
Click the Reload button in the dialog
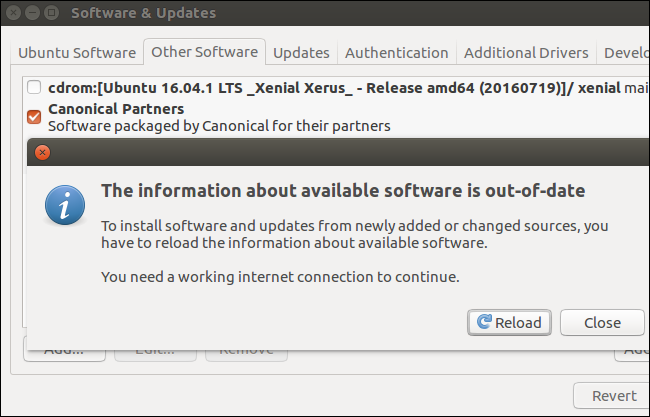pos(509,322)
